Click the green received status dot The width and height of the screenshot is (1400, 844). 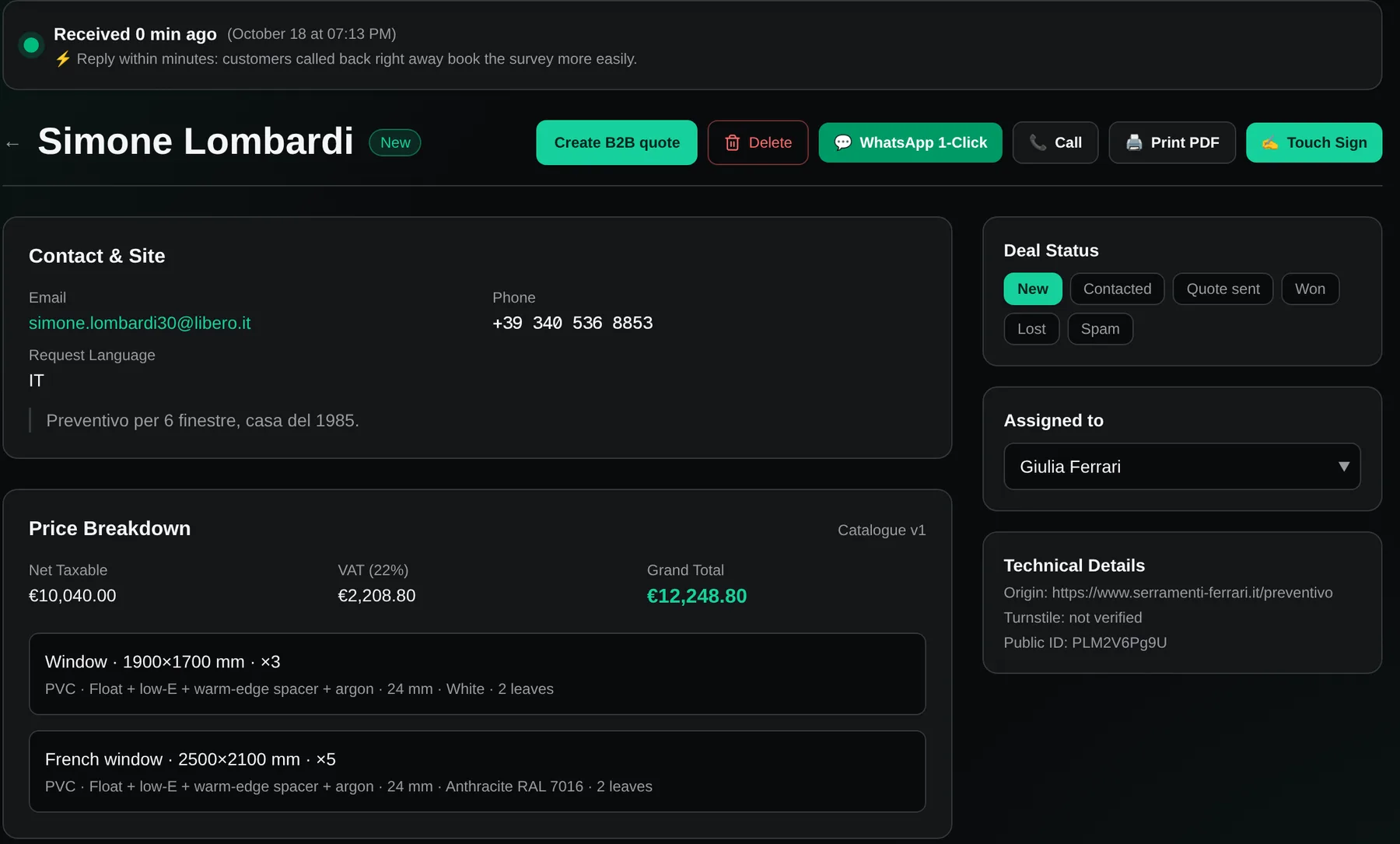pos(31,45)
